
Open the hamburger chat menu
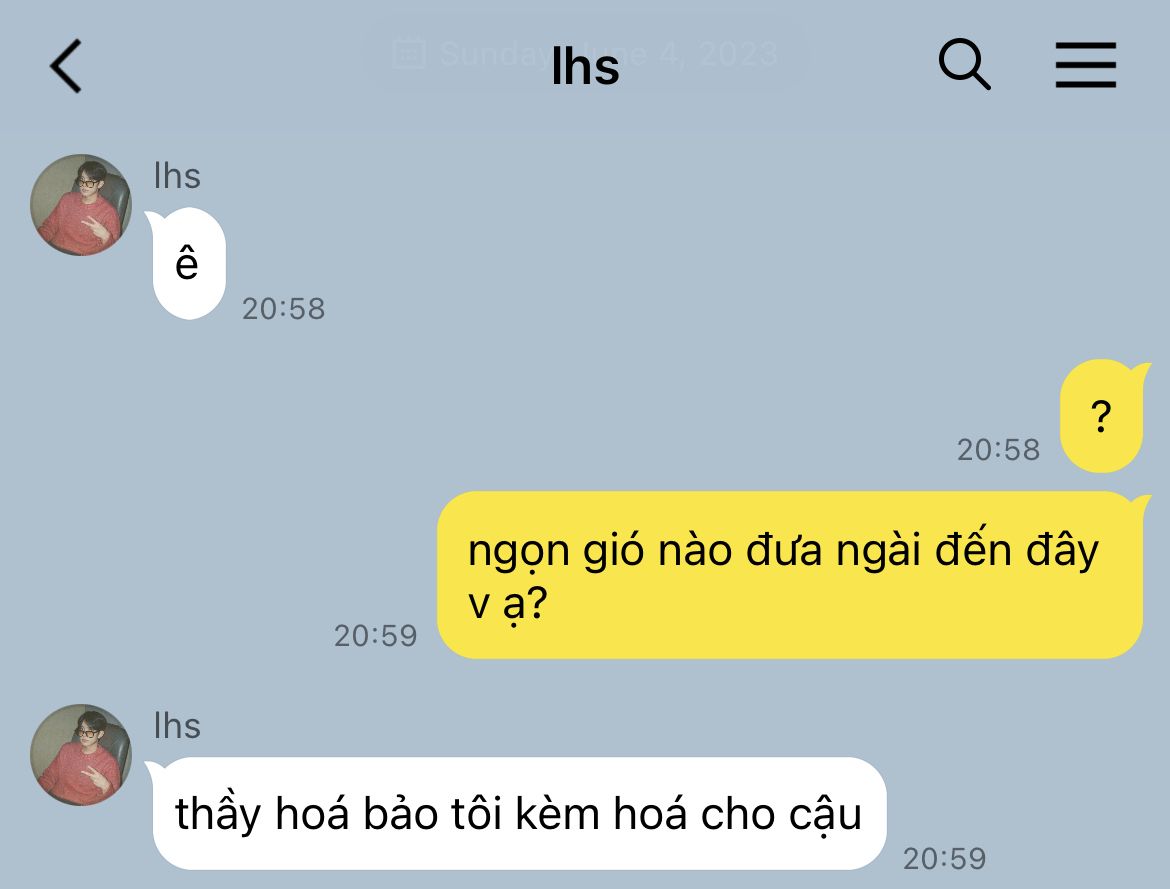point(1085,65)
